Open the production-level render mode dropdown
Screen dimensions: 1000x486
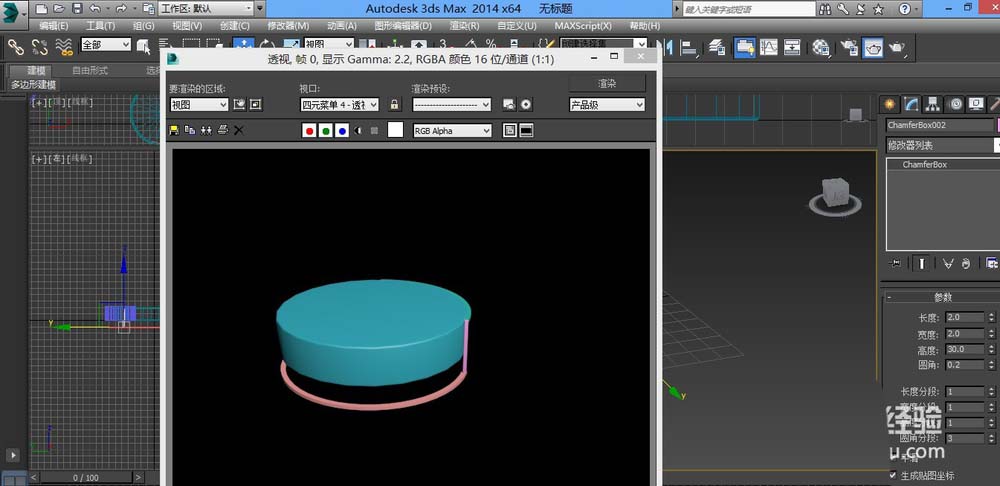click(x=607, y=105)
